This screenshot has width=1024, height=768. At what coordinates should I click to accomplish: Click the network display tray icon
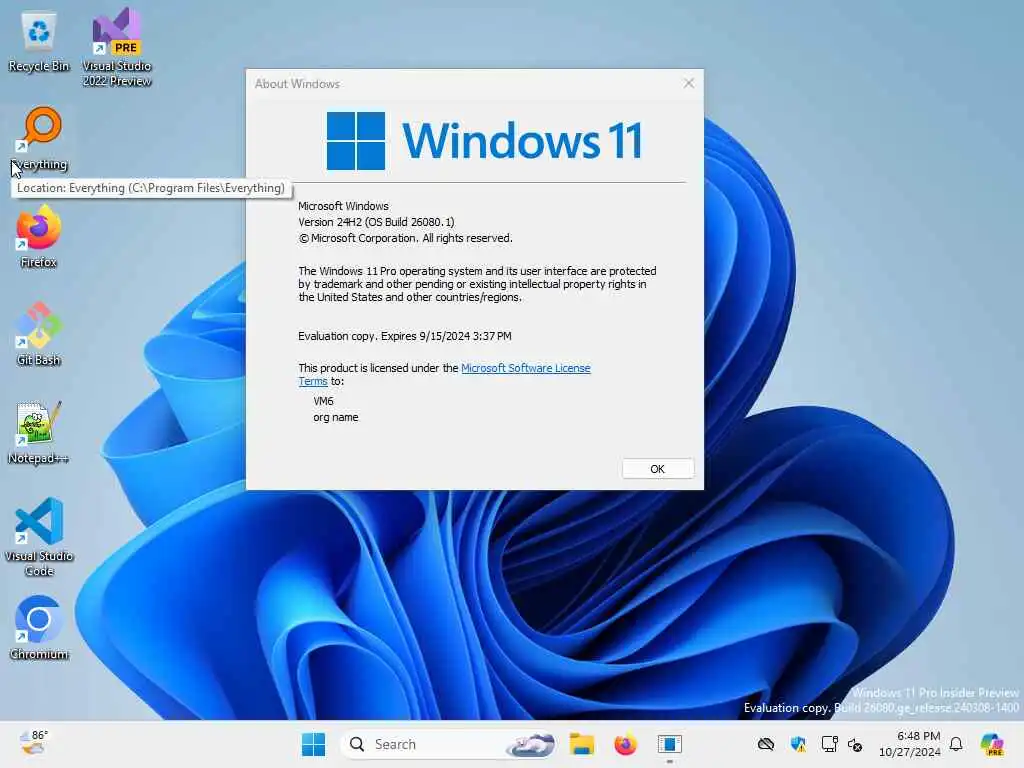[829, 744]
